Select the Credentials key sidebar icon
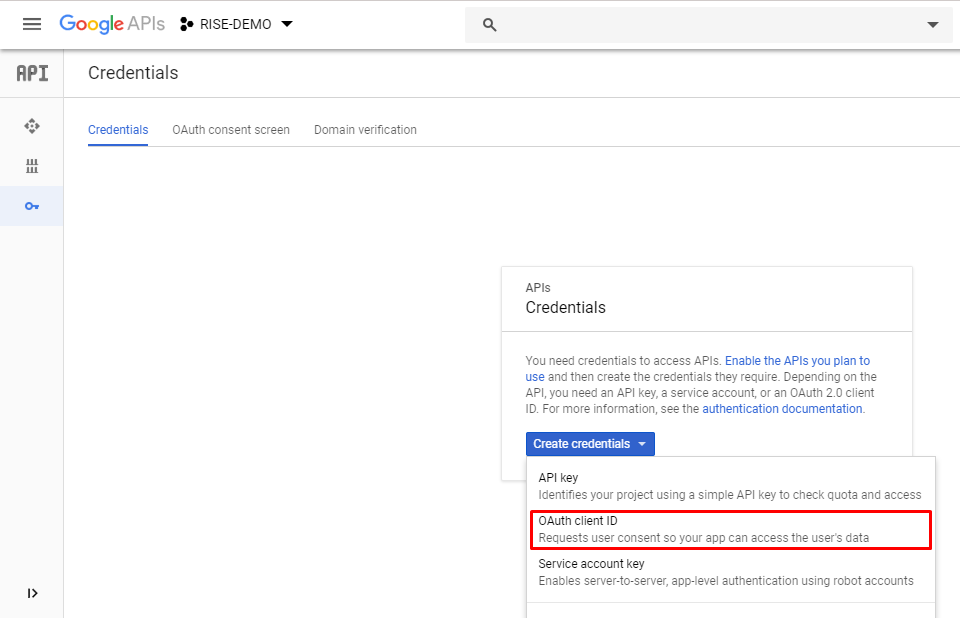Viewport: 960px width, 618px height. coord(32,206)
